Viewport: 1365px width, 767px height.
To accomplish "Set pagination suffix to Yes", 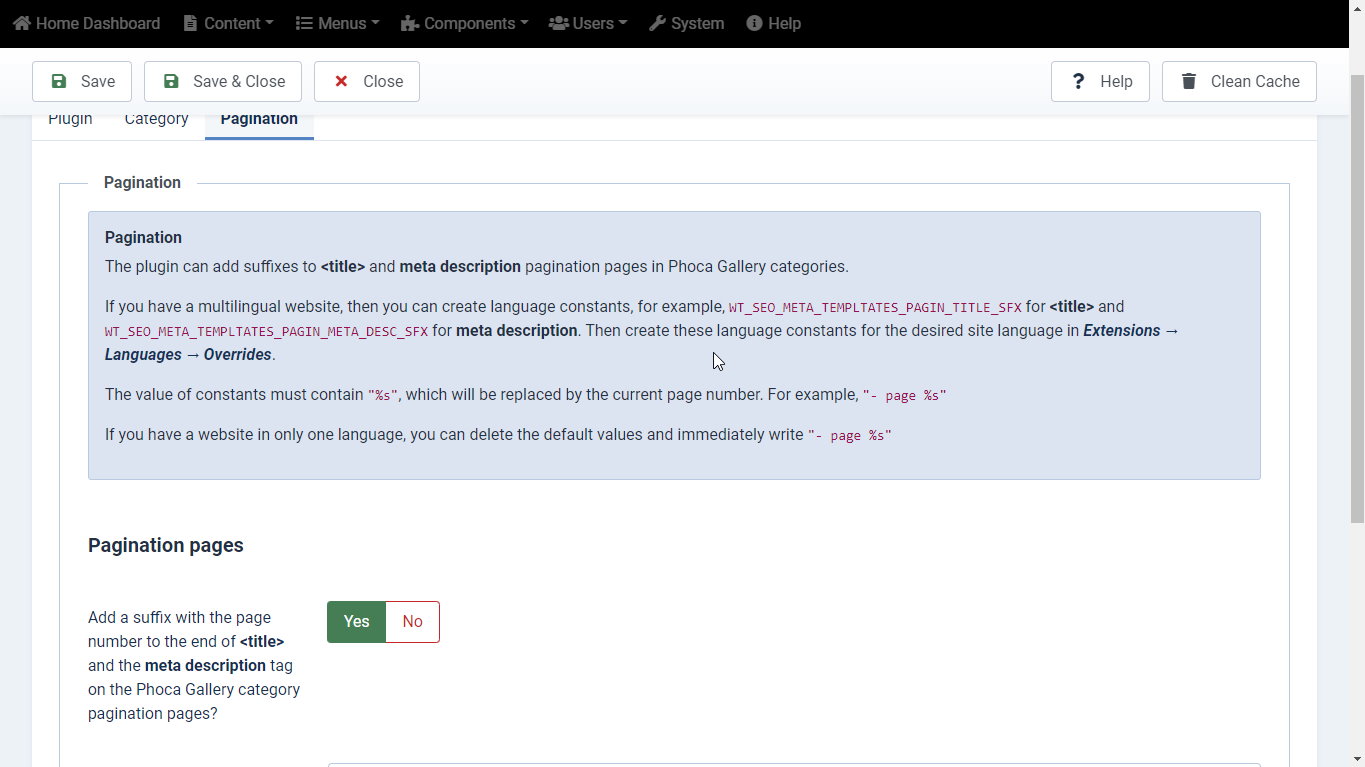I will 356,622.
